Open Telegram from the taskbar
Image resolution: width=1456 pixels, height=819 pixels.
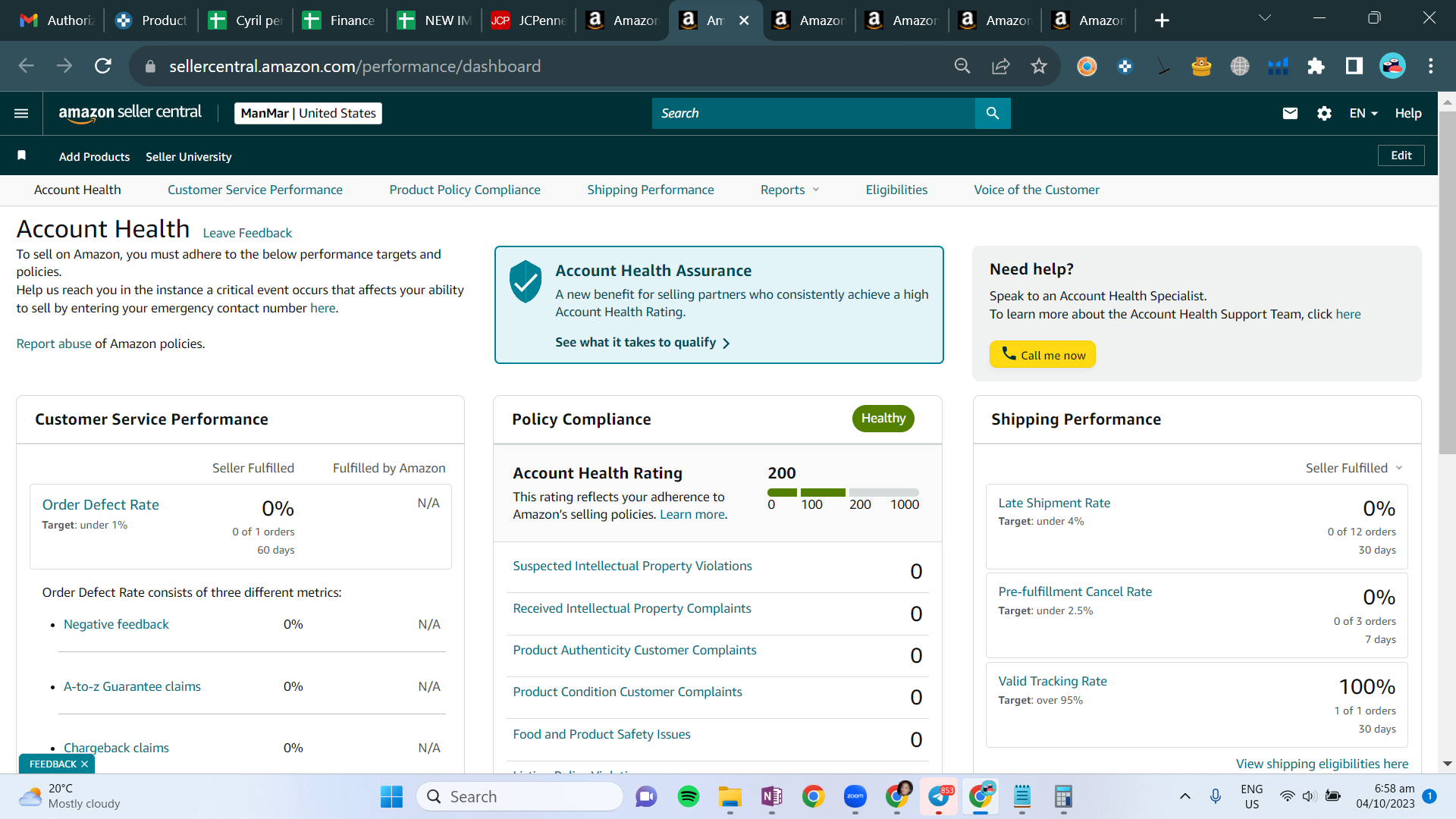[x=939, y=797]
